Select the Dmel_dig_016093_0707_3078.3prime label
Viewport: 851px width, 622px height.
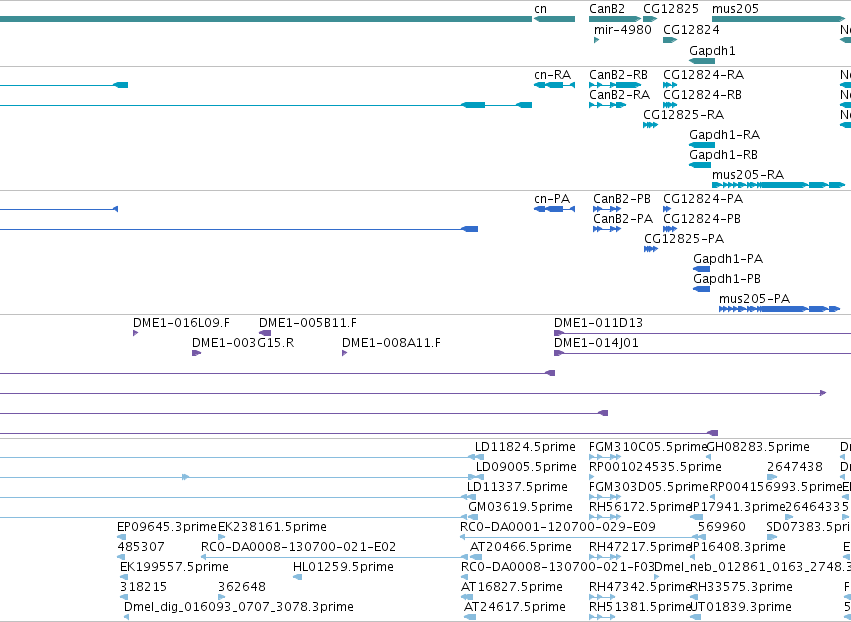point(238,607)
